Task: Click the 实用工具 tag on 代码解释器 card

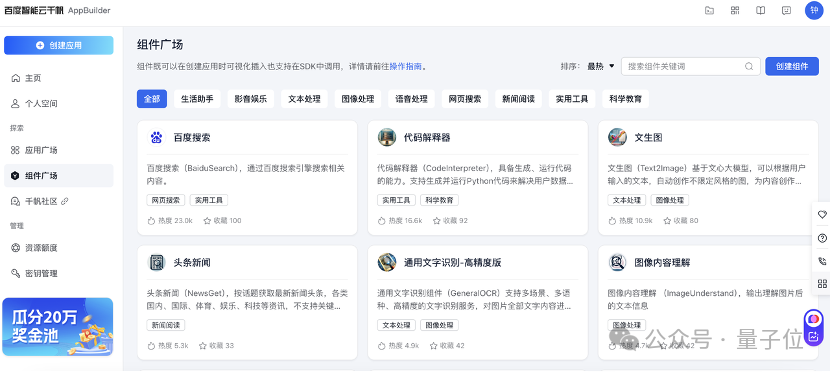Action: pyautogui.click(x=396, y=201)
